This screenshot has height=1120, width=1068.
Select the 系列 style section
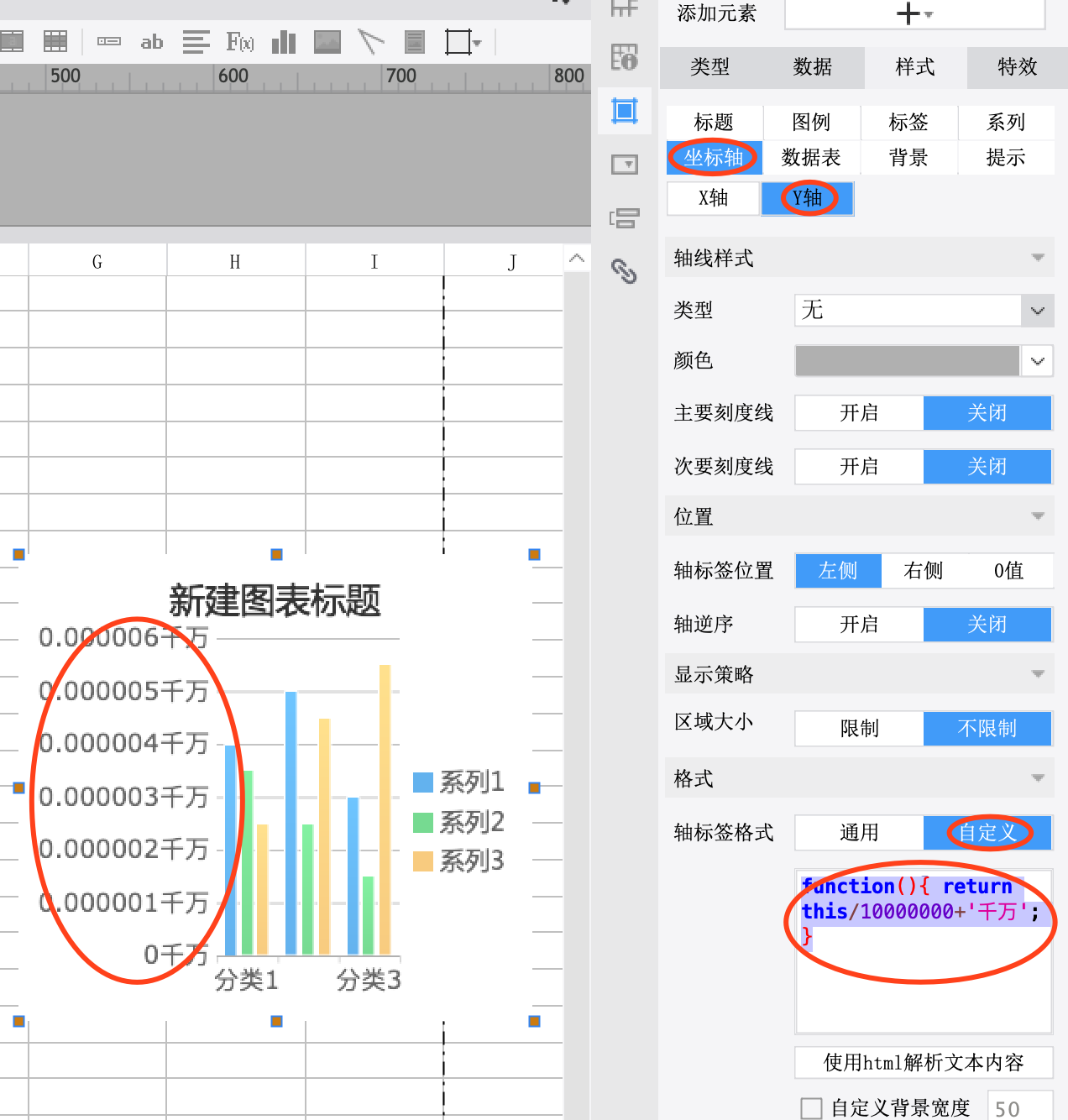(1007, 123)
